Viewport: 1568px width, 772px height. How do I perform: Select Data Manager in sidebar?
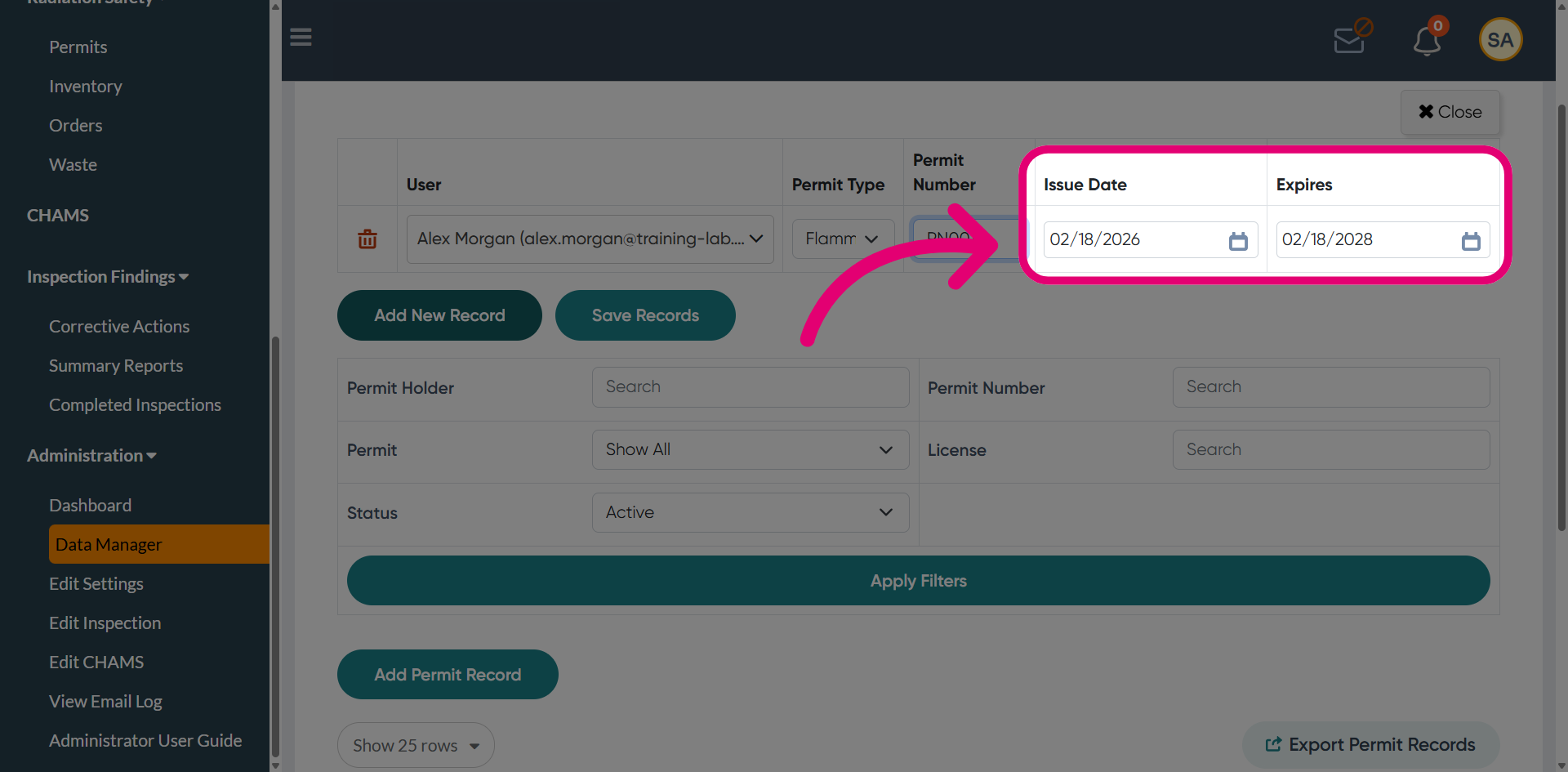pos(158,544)
